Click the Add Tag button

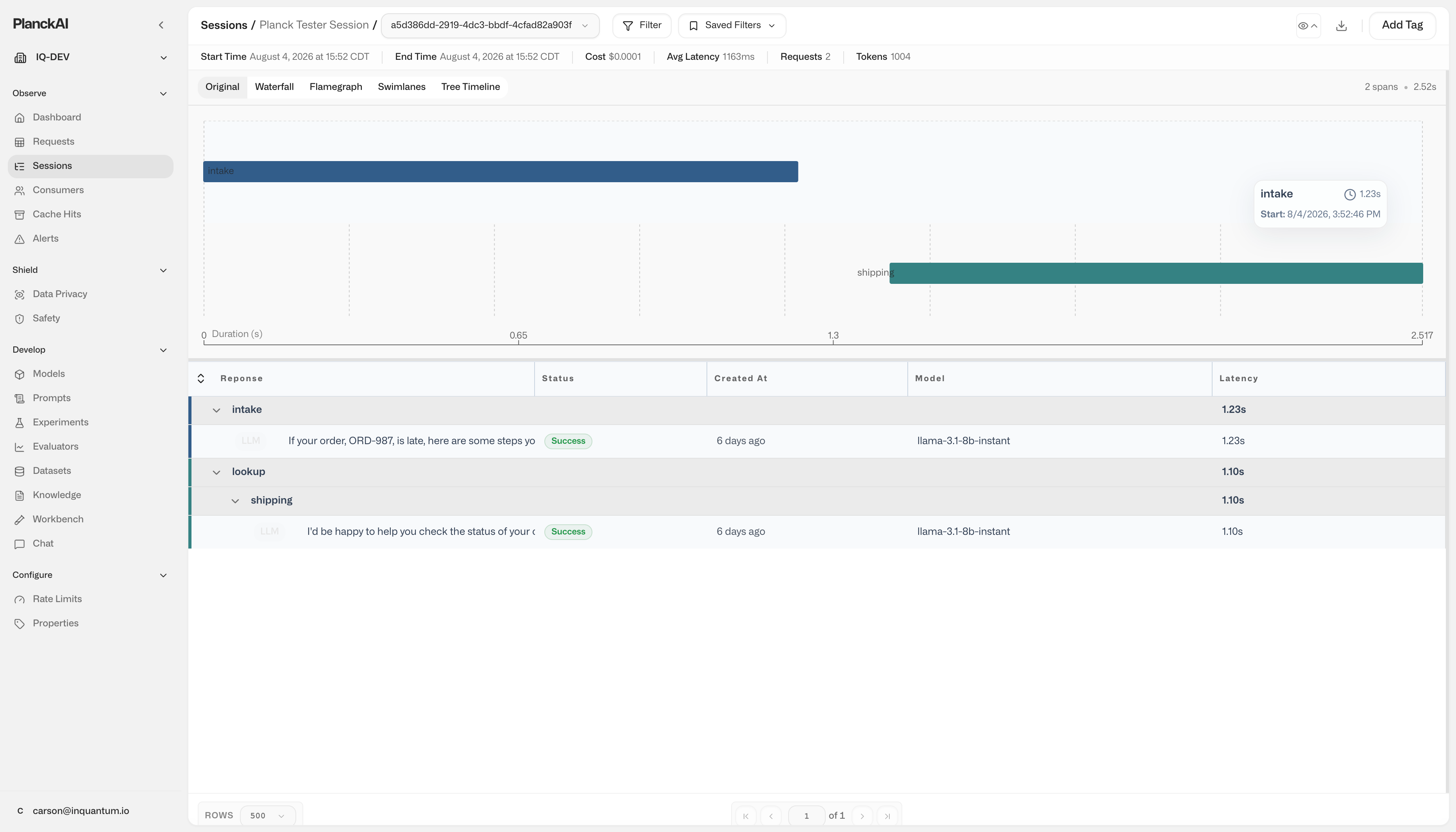click(x=1402, y=25)
